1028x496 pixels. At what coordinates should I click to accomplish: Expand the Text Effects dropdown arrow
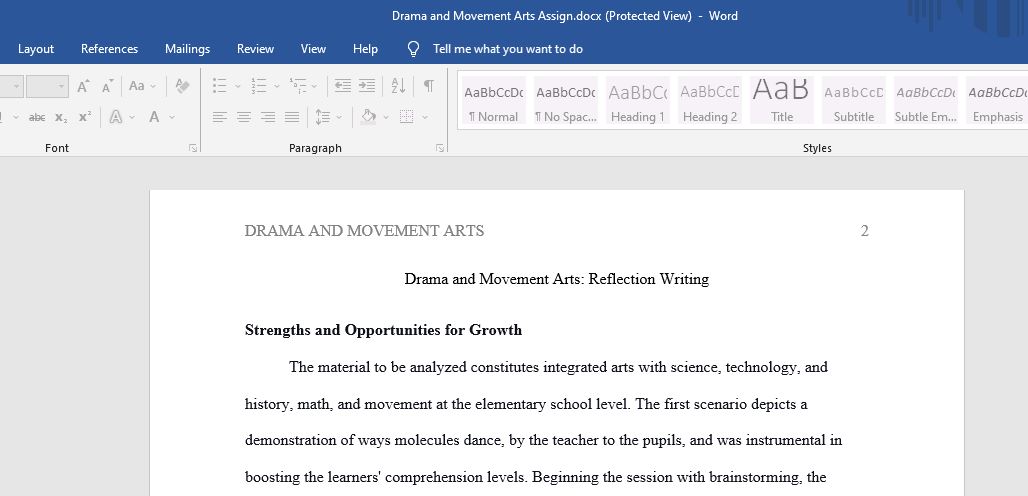pos(132,117)
